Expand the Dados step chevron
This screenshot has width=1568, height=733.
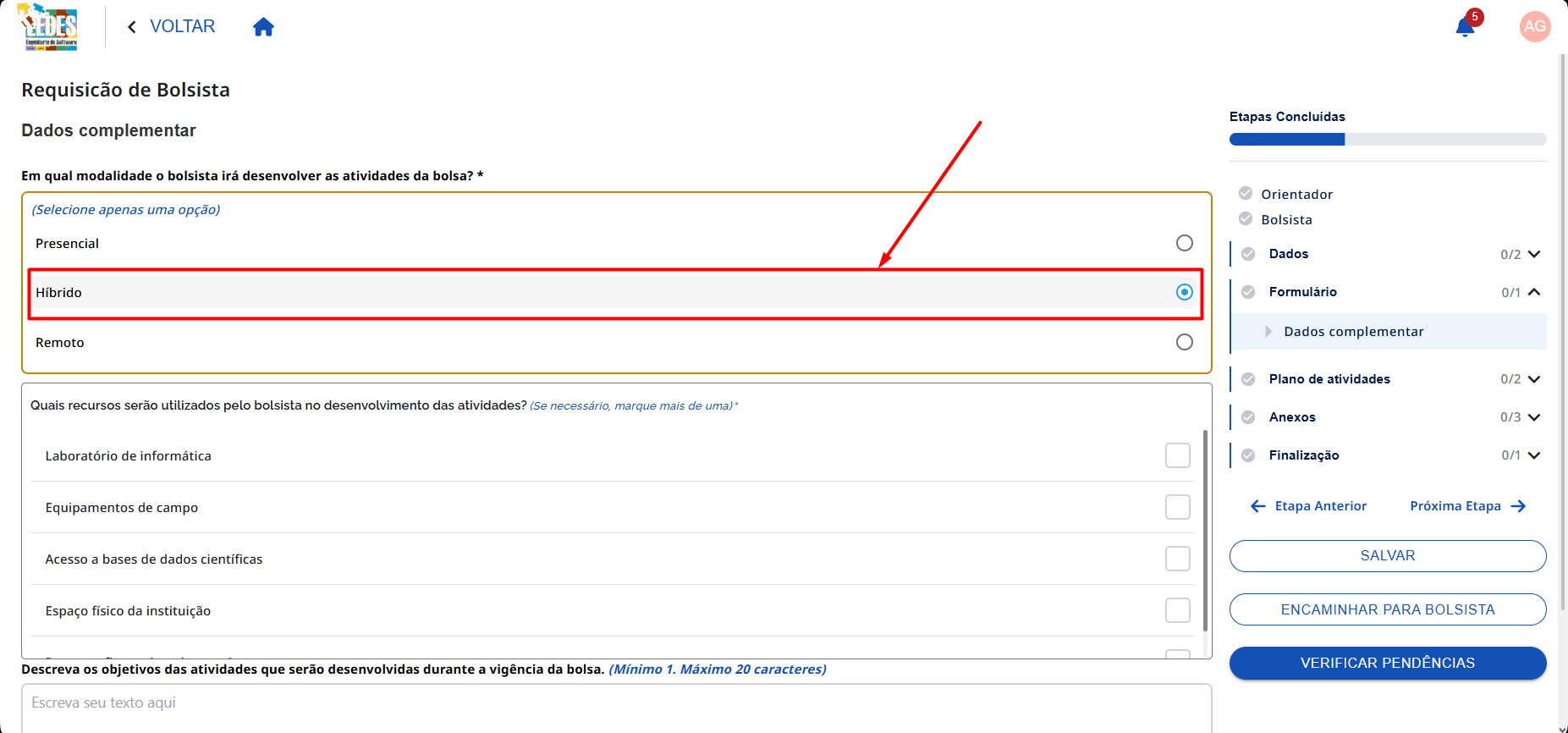click(1534, 254)
